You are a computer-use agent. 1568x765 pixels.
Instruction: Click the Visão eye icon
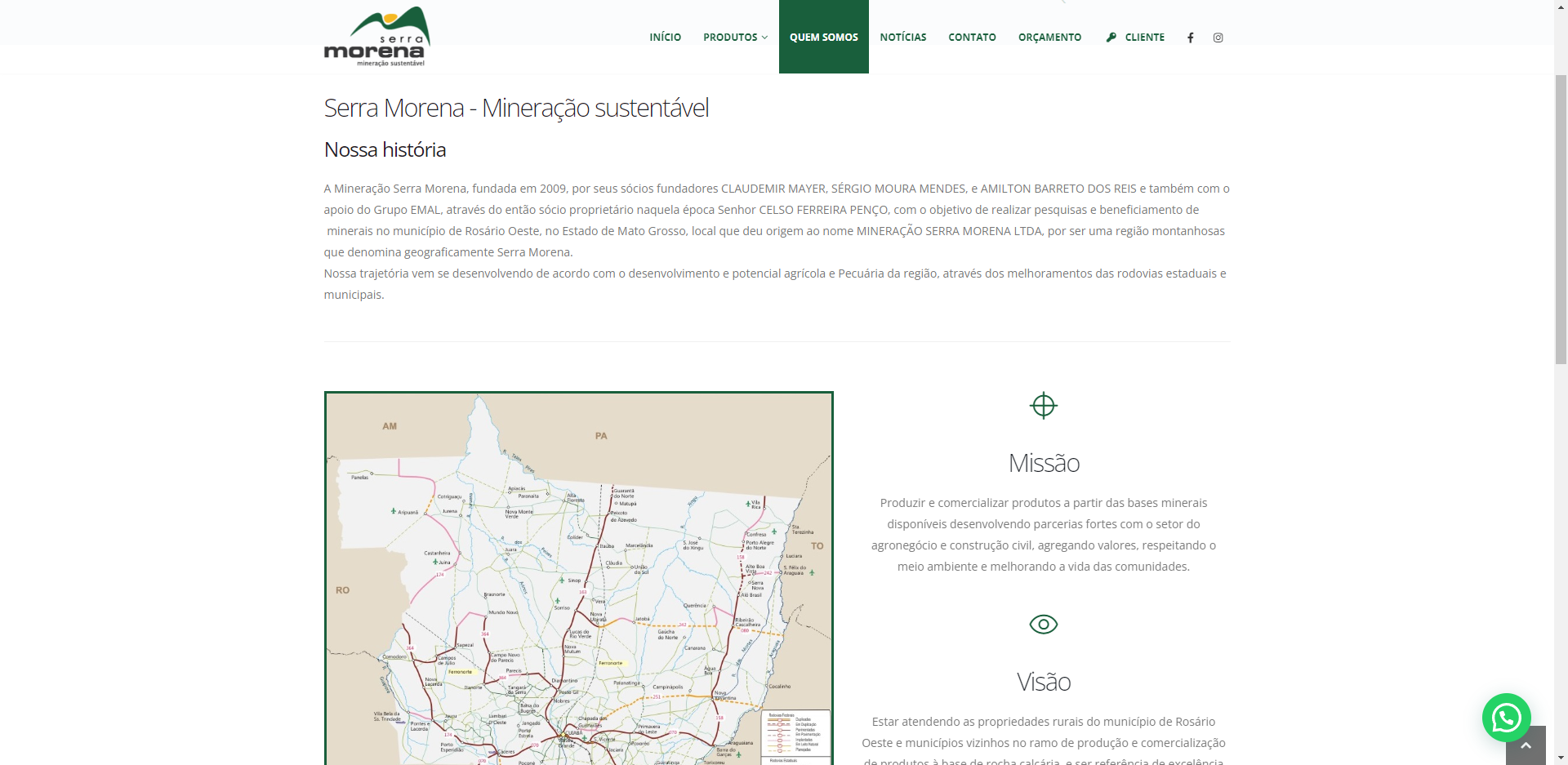click(1044, 625)
